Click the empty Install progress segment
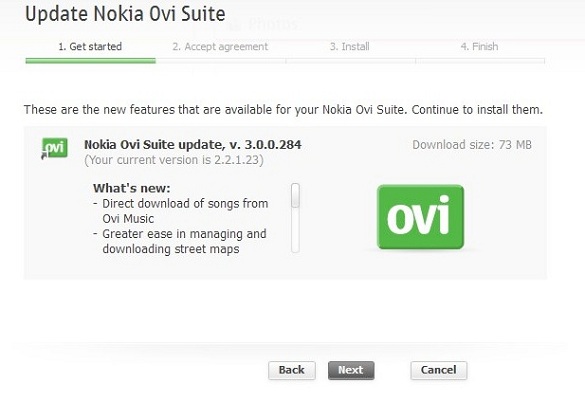 (x=351, y=61)
